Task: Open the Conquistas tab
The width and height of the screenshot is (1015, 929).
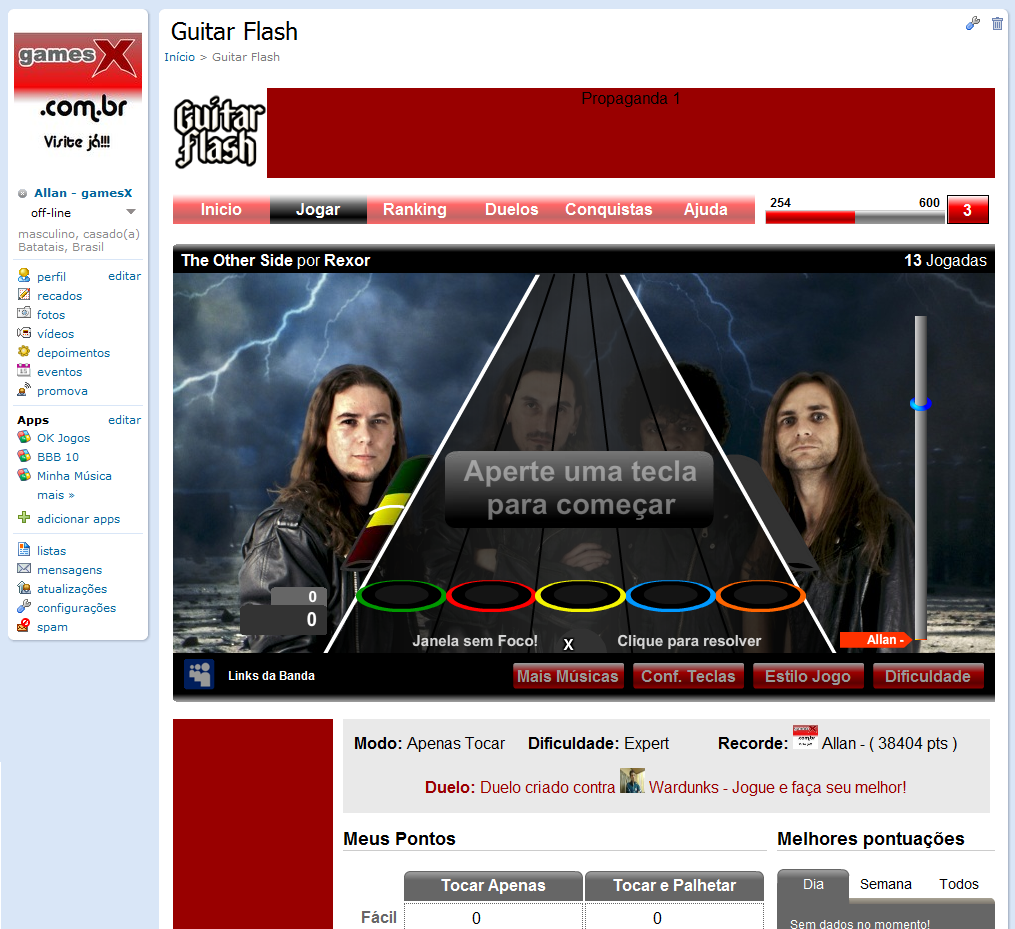Action: tap(608, 210)
